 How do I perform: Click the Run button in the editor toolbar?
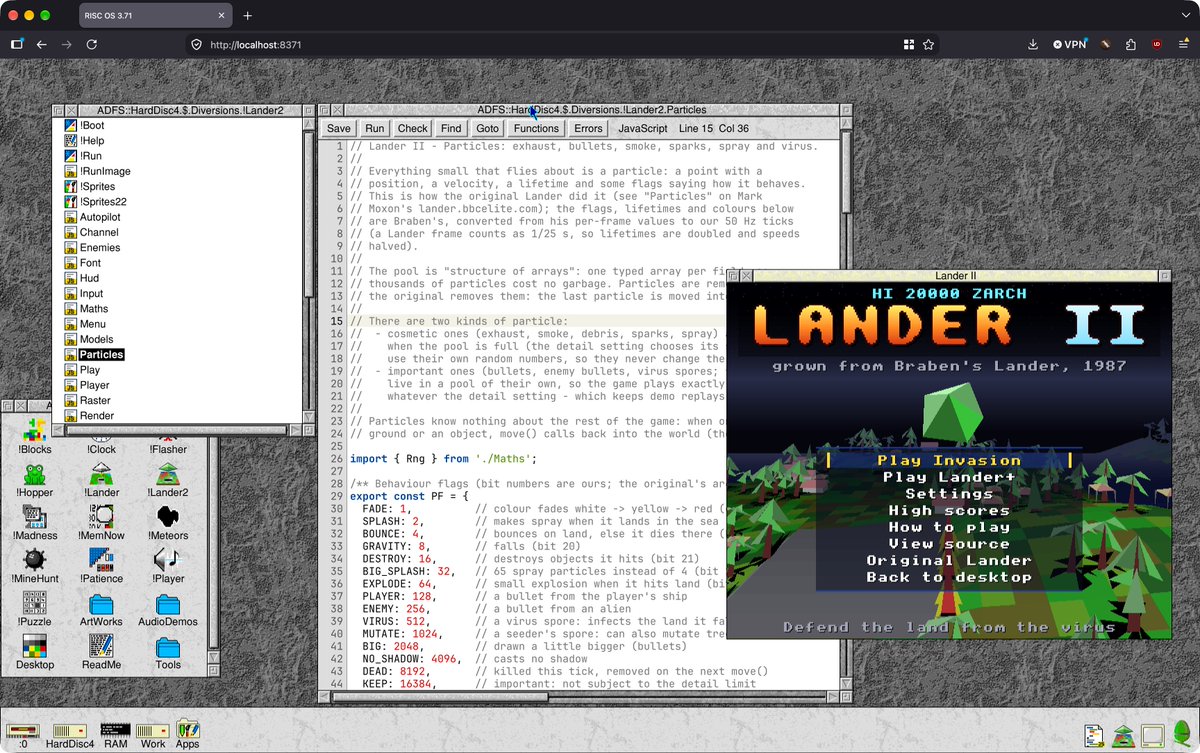[x=374, y=128]
